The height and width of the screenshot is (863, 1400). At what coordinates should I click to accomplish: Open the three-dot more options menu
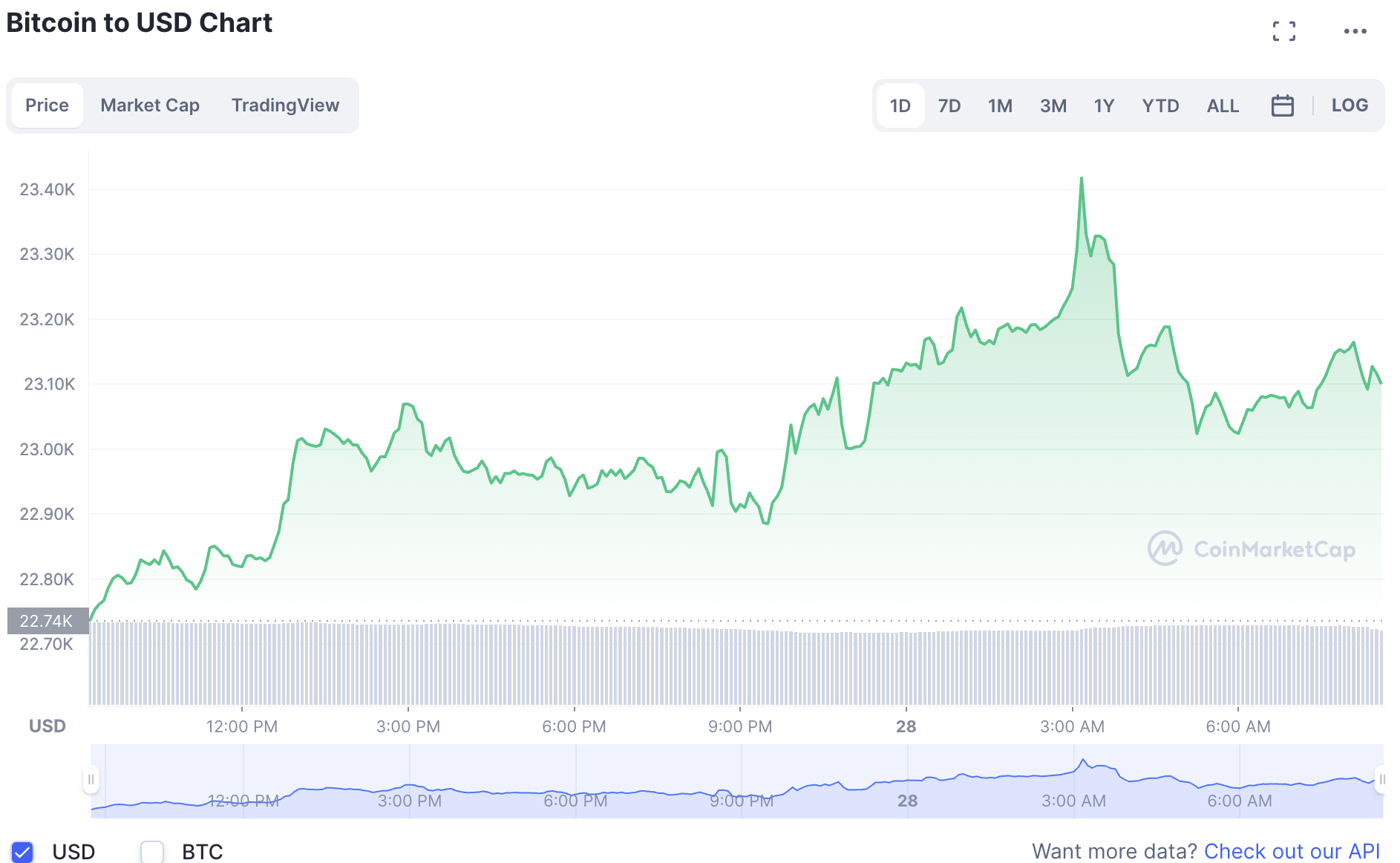click(1355, 31)
